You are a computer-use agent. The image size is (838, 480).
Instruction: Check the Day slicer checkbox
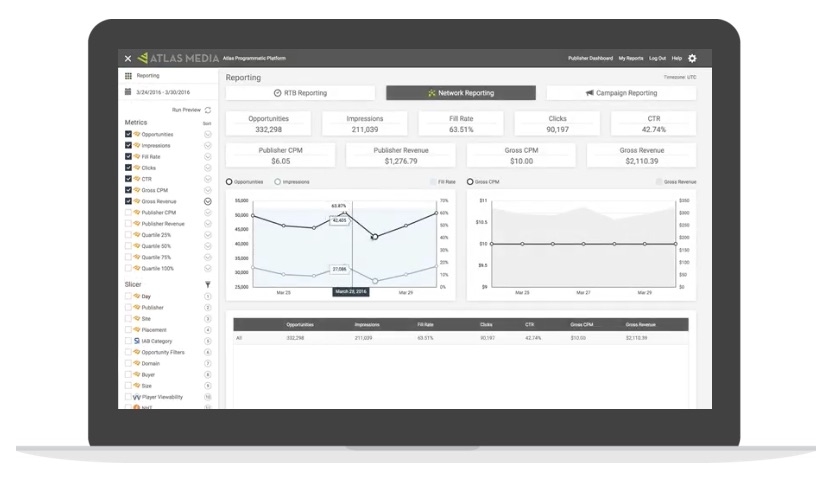point(128,296)
